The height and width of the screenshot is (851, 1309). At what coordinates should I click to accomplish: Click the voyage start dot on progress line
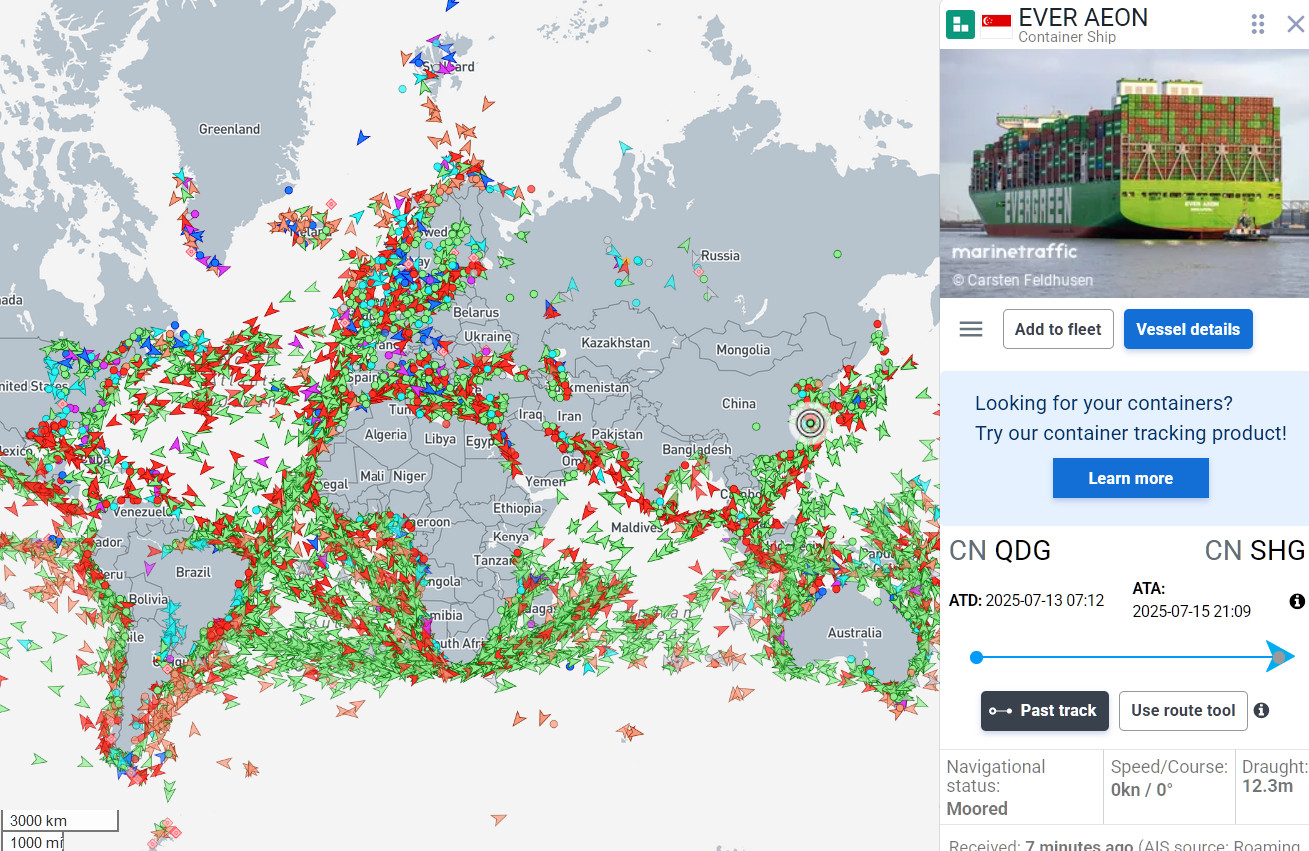click(977, 657)
